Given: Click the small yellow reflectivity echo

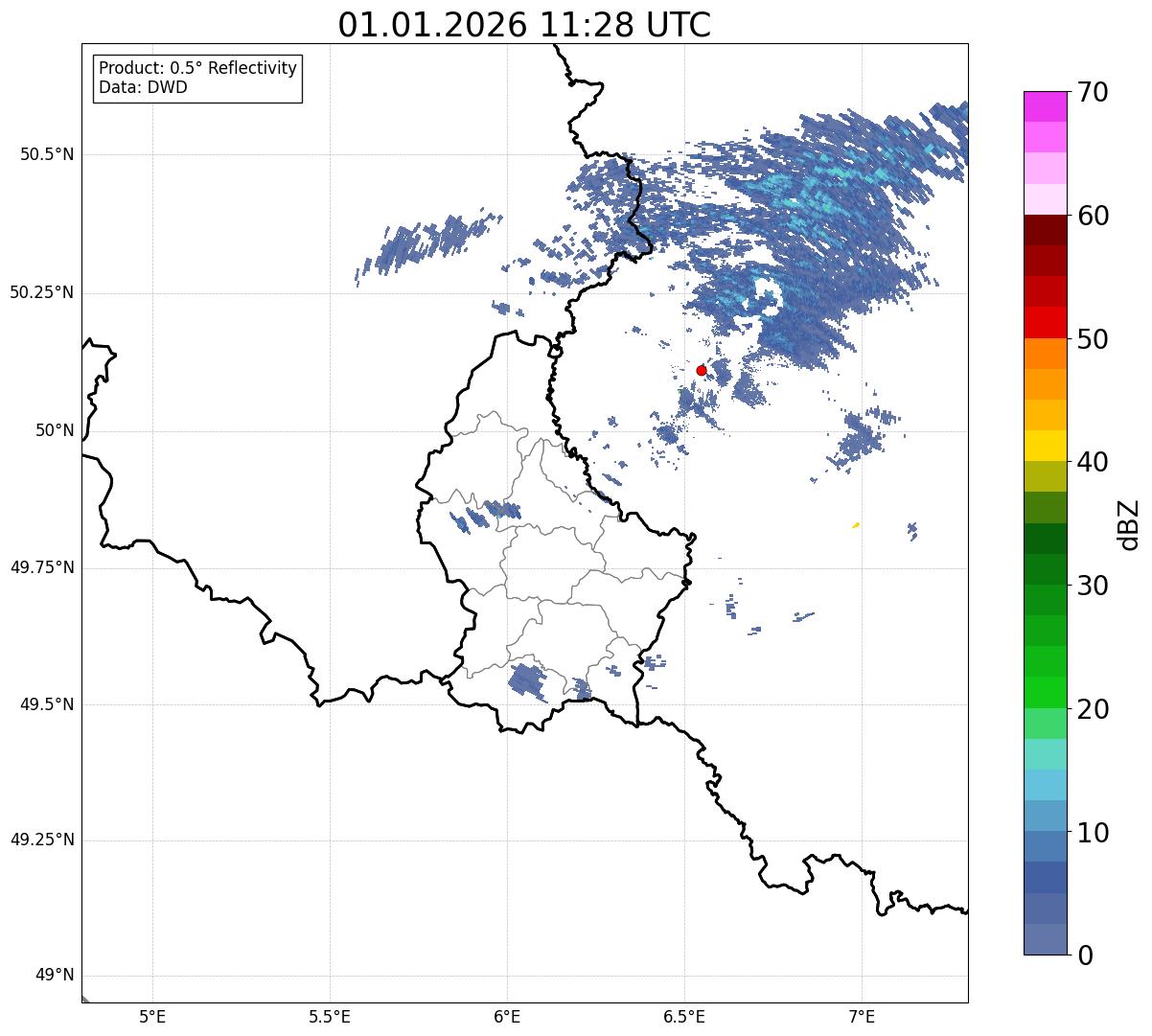Looking at the screenshot, I should 856,524.
